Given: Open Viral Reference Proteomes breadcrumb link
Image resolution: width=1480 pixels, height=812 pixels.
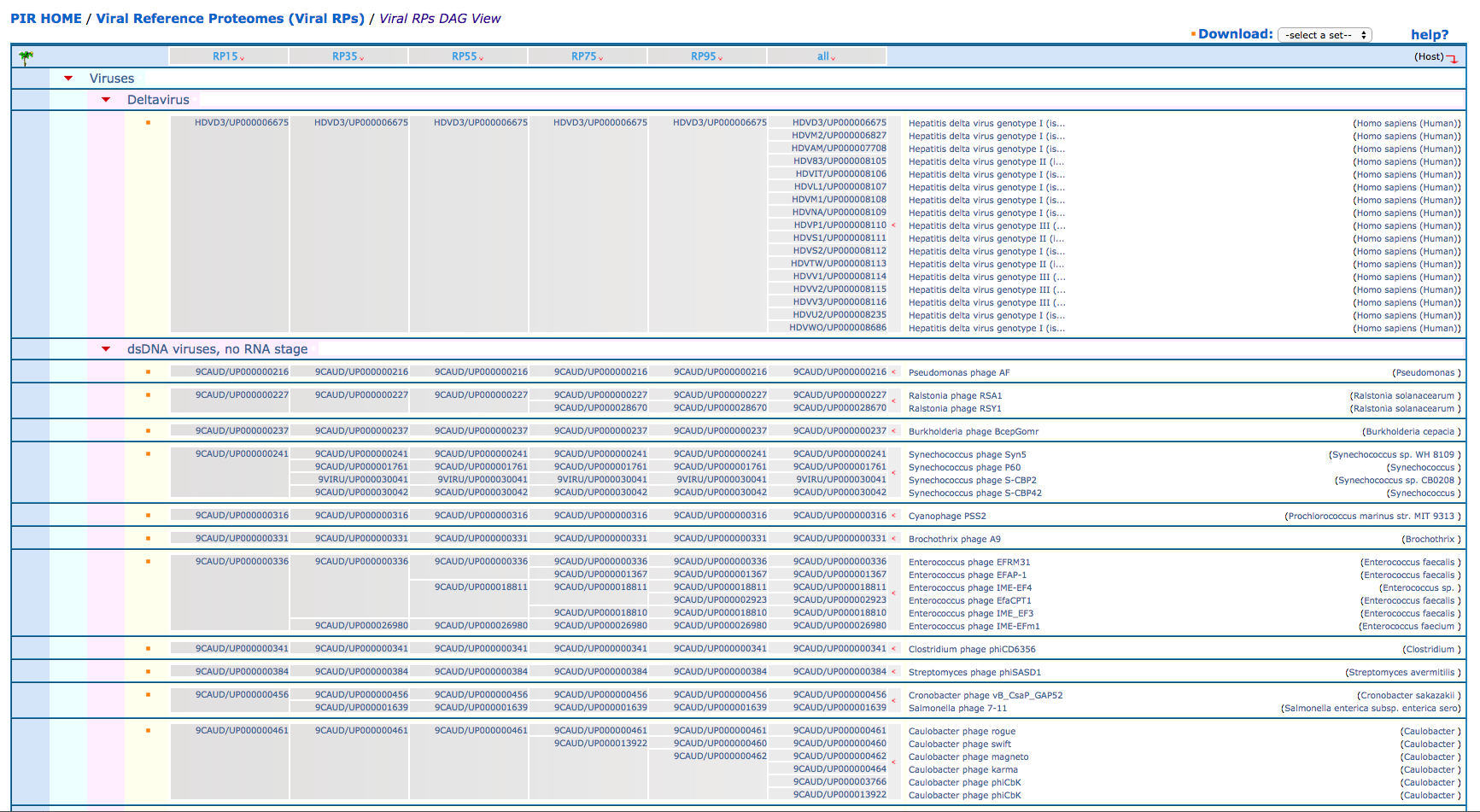Looking at the screenshot, I should [230, 19].
